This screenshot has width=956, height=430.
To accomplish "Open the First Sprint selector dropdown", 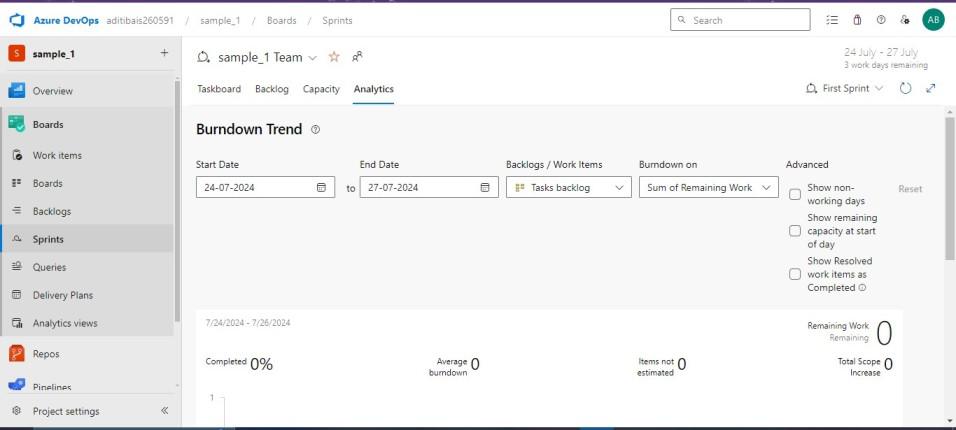I will tap(845, 88).
